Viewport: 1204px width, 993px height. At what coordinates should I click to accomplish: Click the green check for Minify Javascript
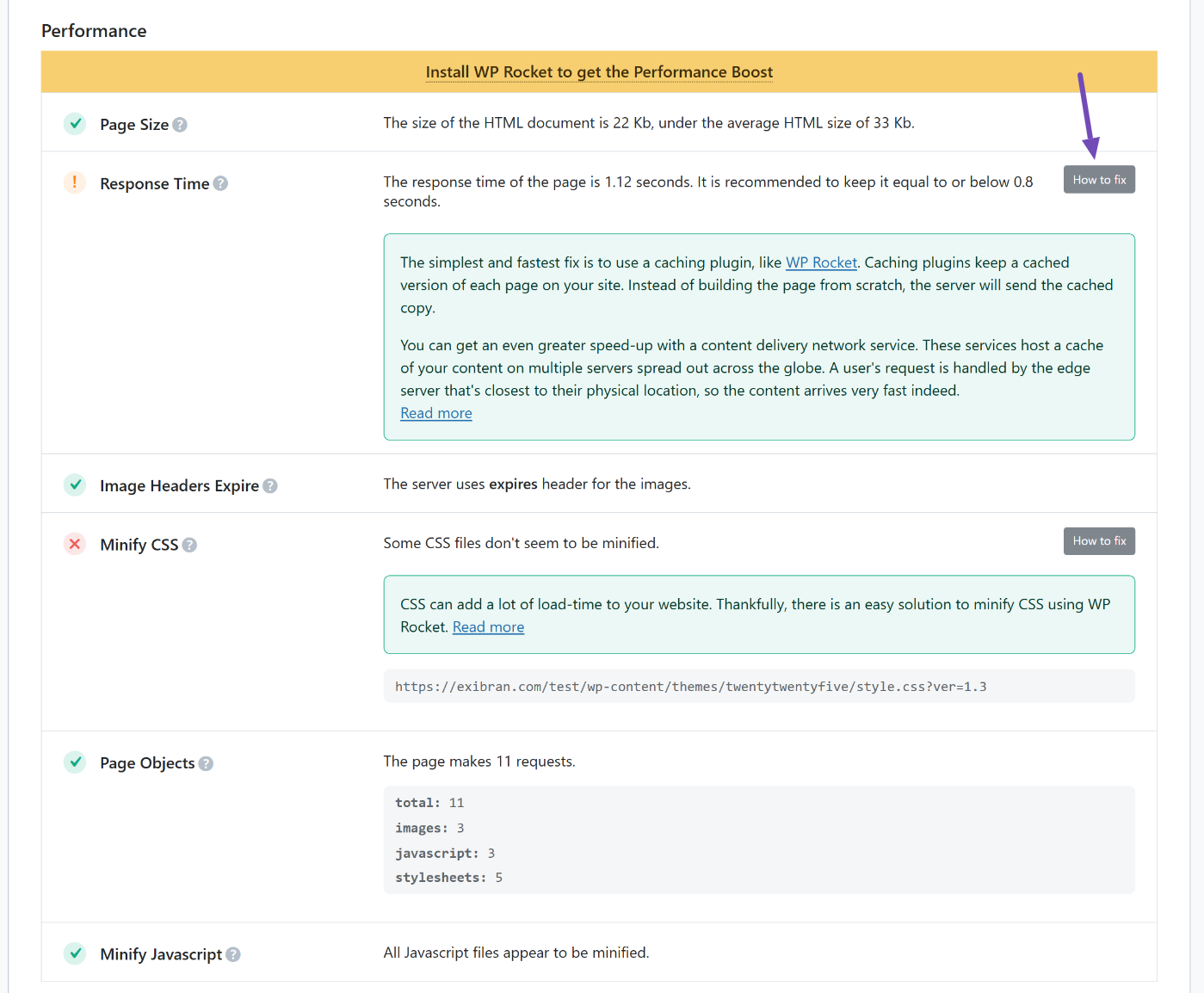[75, 953]
